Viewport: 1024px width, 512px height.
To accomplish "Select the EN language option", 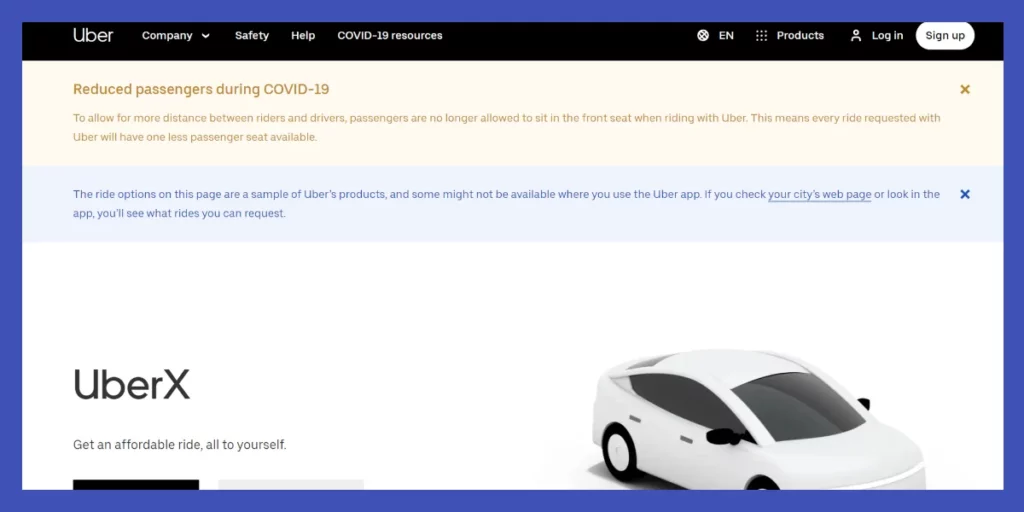I will coord(726,35).
